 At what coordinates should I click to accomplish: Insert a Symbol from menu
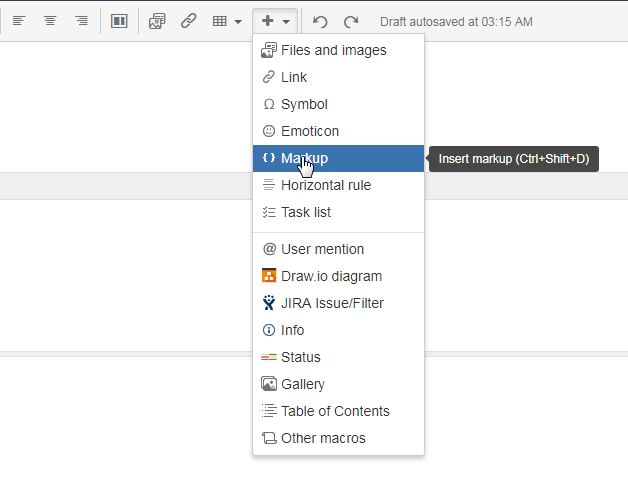[x=338, y=104]
